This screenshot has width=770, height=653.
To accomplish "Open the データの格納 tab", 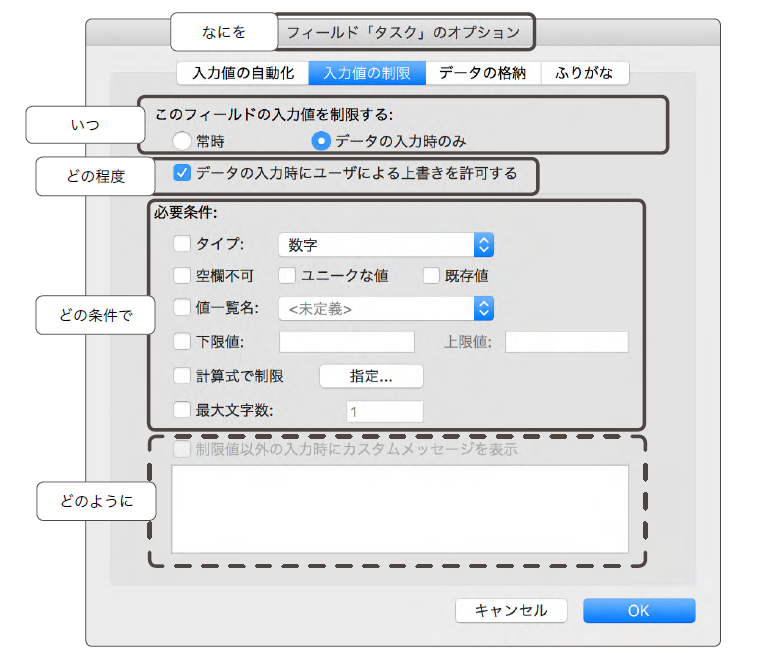I will 483,72.
